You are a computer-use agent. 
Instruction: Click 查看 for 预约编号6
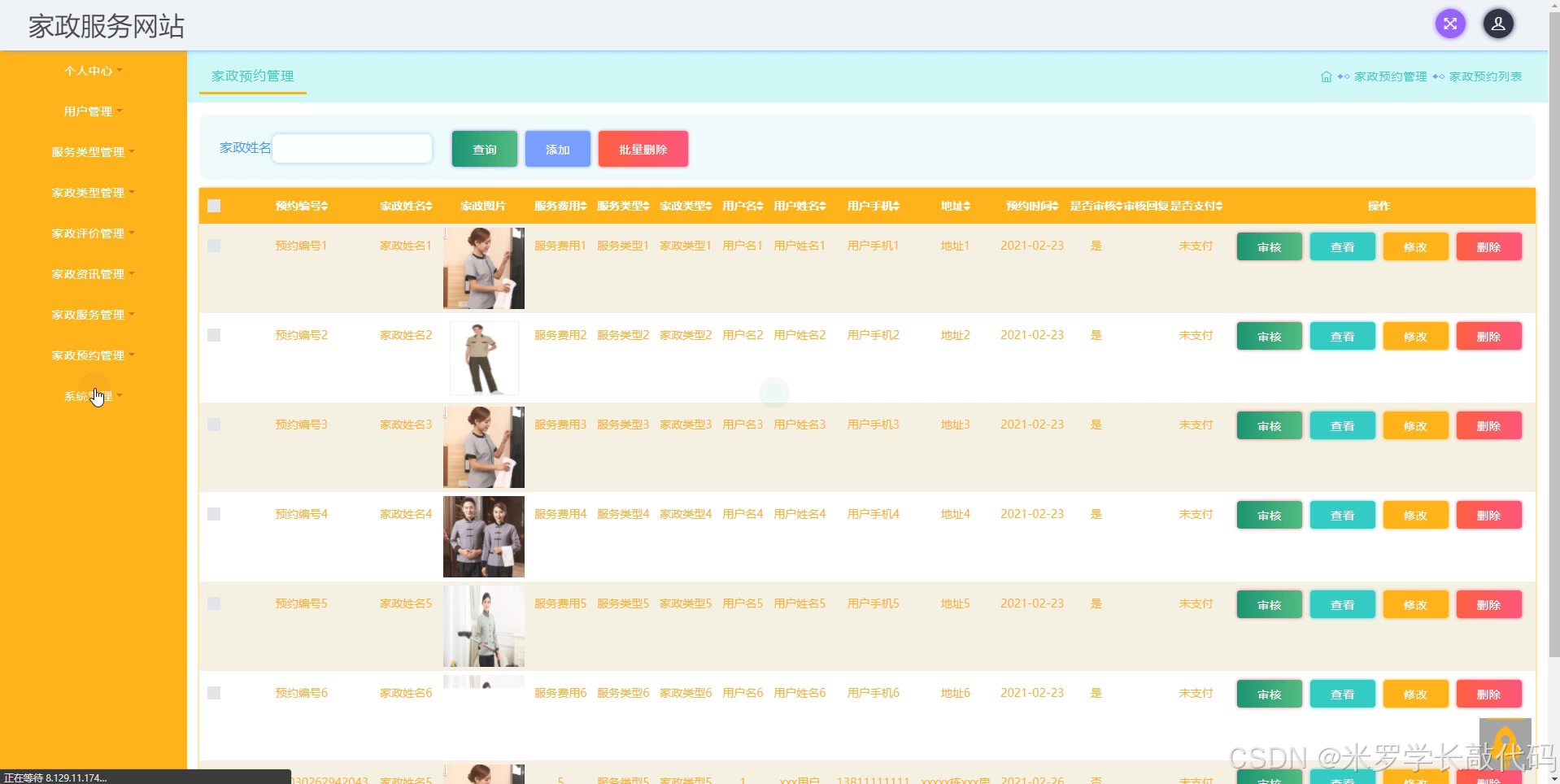point(1342,694)
